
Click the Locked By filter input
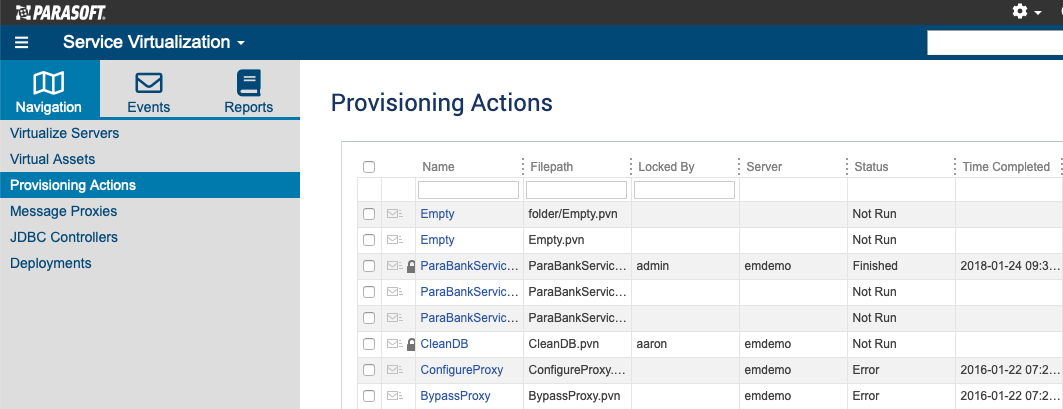(x=685, y=190)
